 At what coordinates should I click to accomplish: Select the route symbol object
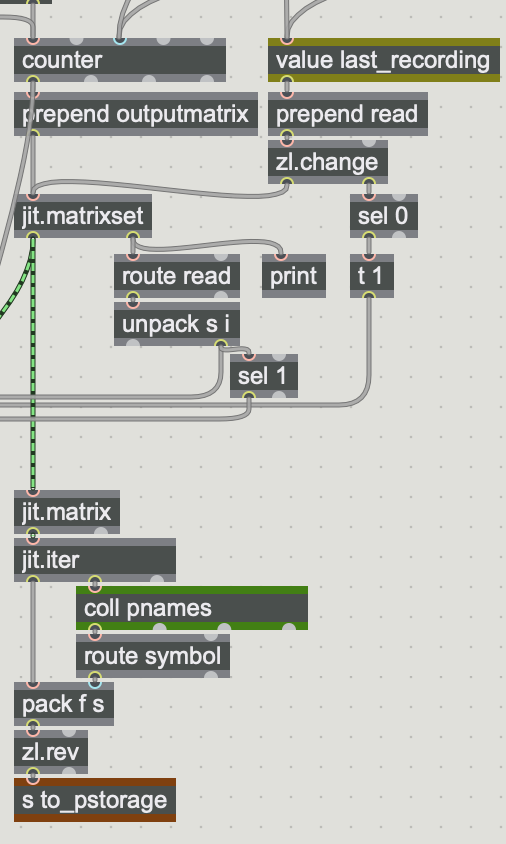(153, 656)
